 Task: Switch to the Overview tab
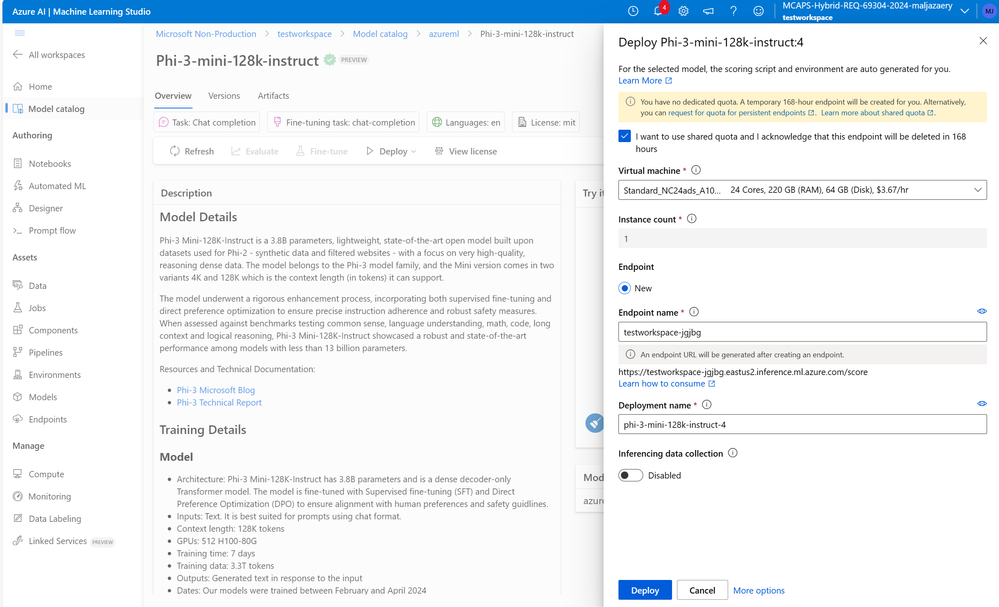coord(173,96)
